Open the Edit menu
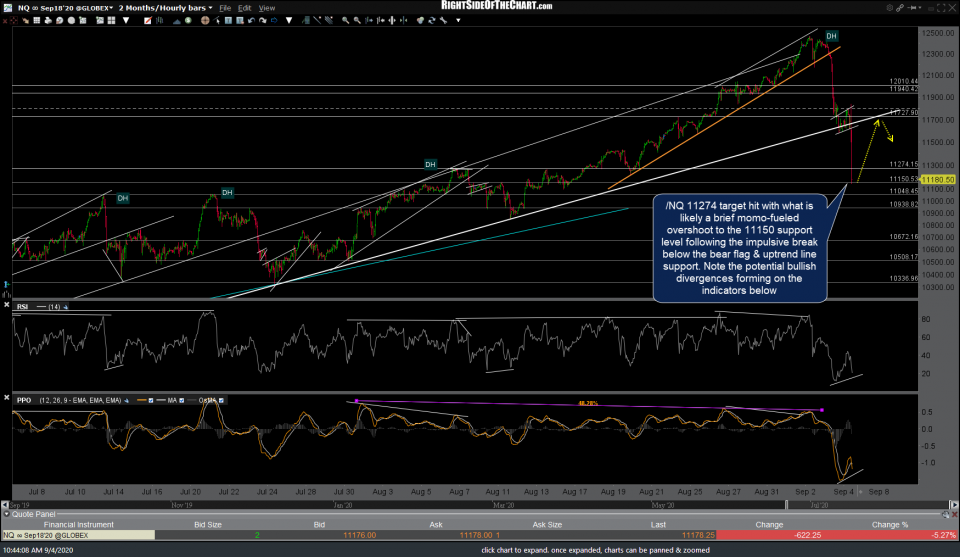This screenshot has width=960, height=557. click(x=244, y=8)
